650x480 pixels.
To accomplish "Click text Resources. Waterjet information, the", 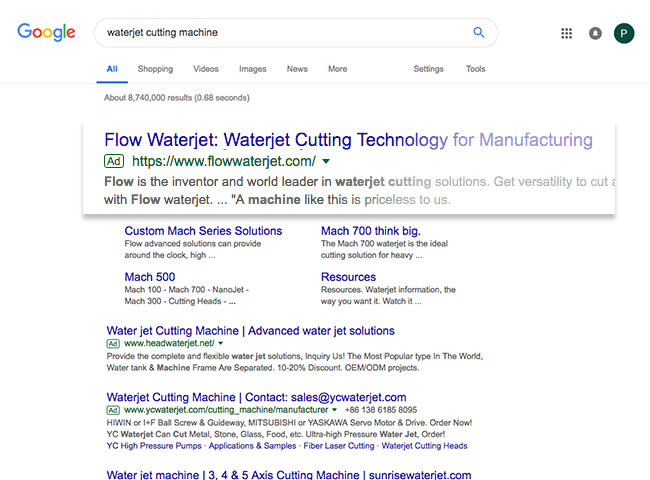I will pos(388,290).
